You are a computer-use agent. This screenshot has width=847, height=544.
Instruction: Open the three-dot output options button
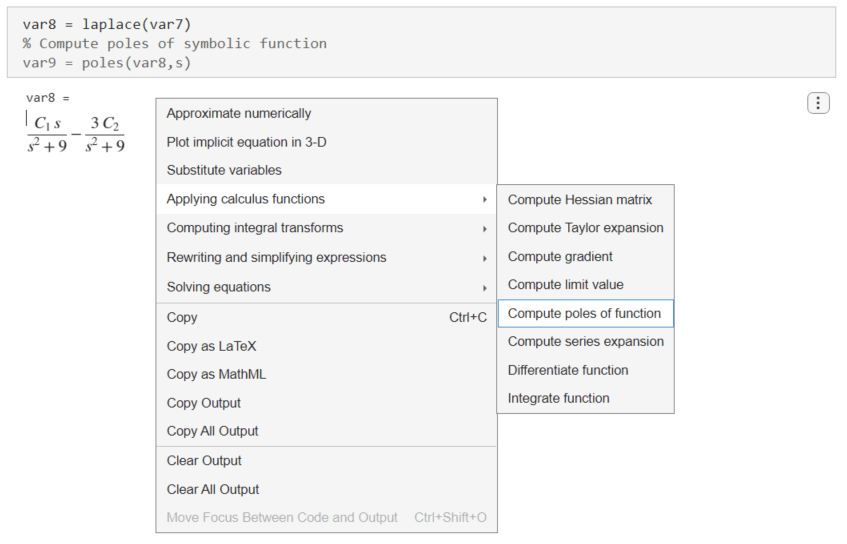click(x=818, y=103)
